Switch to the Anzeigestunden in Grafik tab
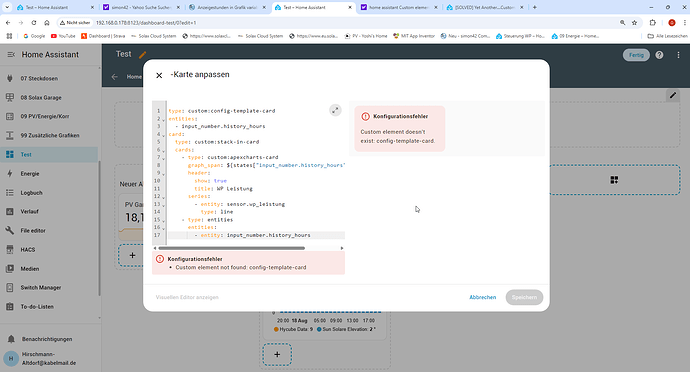 click(227, 7)
